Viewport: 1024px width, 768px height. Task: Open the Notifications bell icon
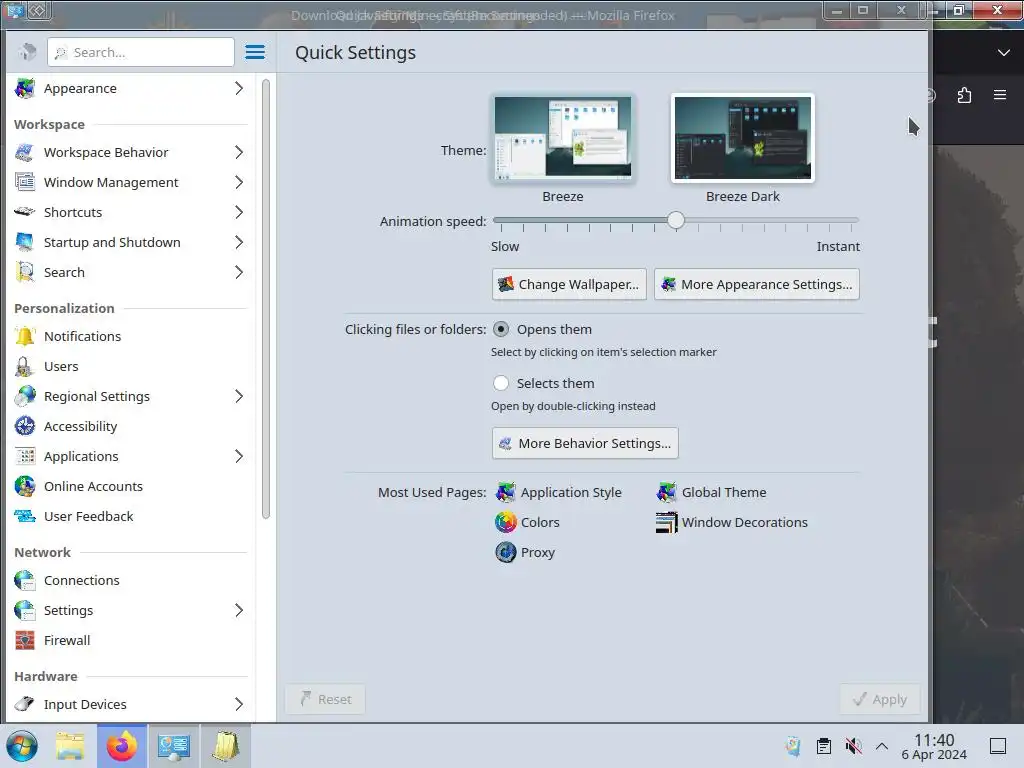(x=25, y=336)
